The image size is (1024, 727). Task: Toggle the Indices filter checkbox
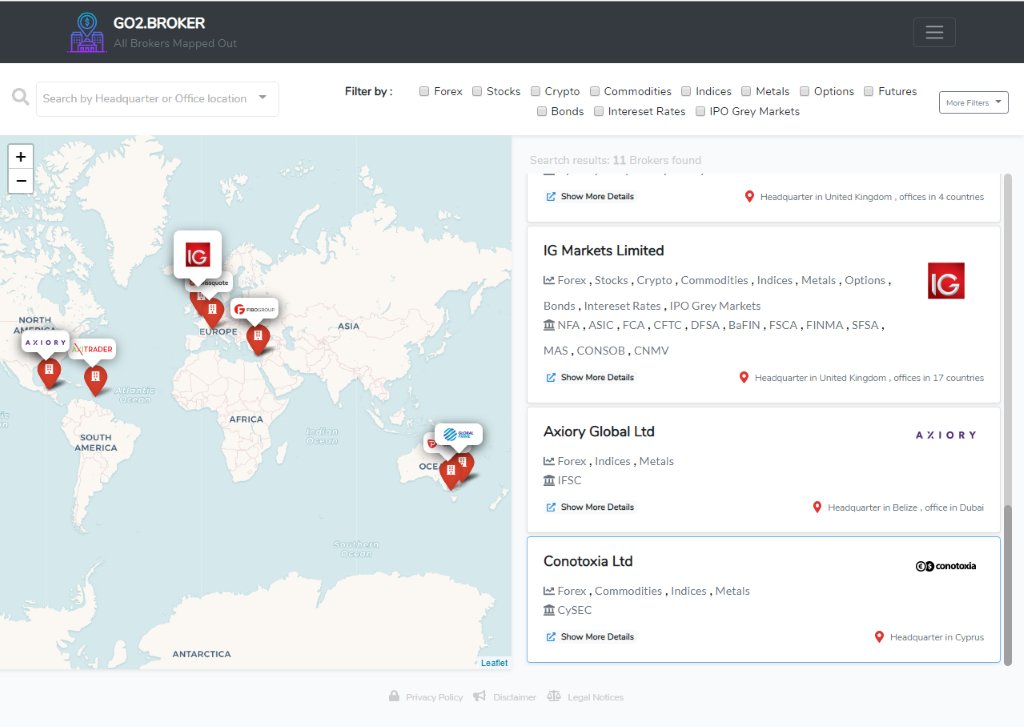(686, 91)
